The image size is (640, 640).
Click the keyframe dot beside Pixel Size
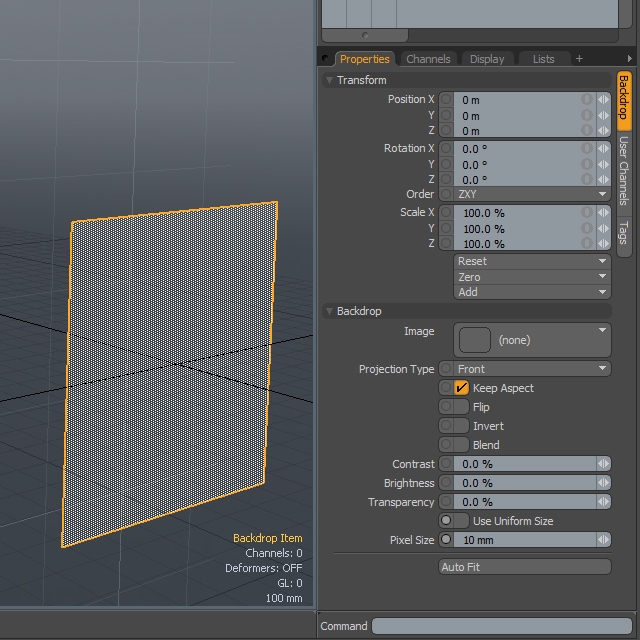tap(446, 539)
